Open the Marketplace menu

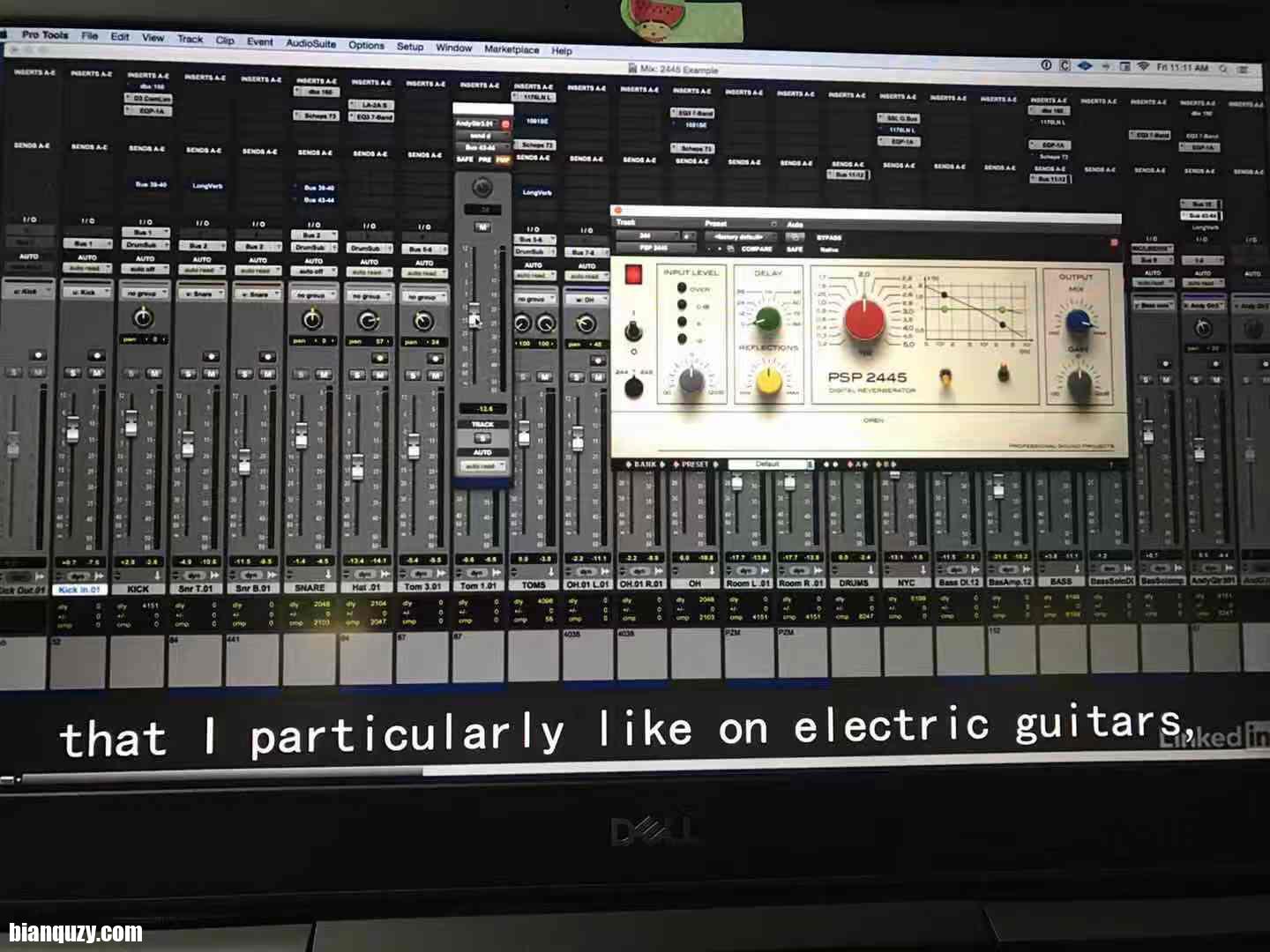(x=512, y=49)
